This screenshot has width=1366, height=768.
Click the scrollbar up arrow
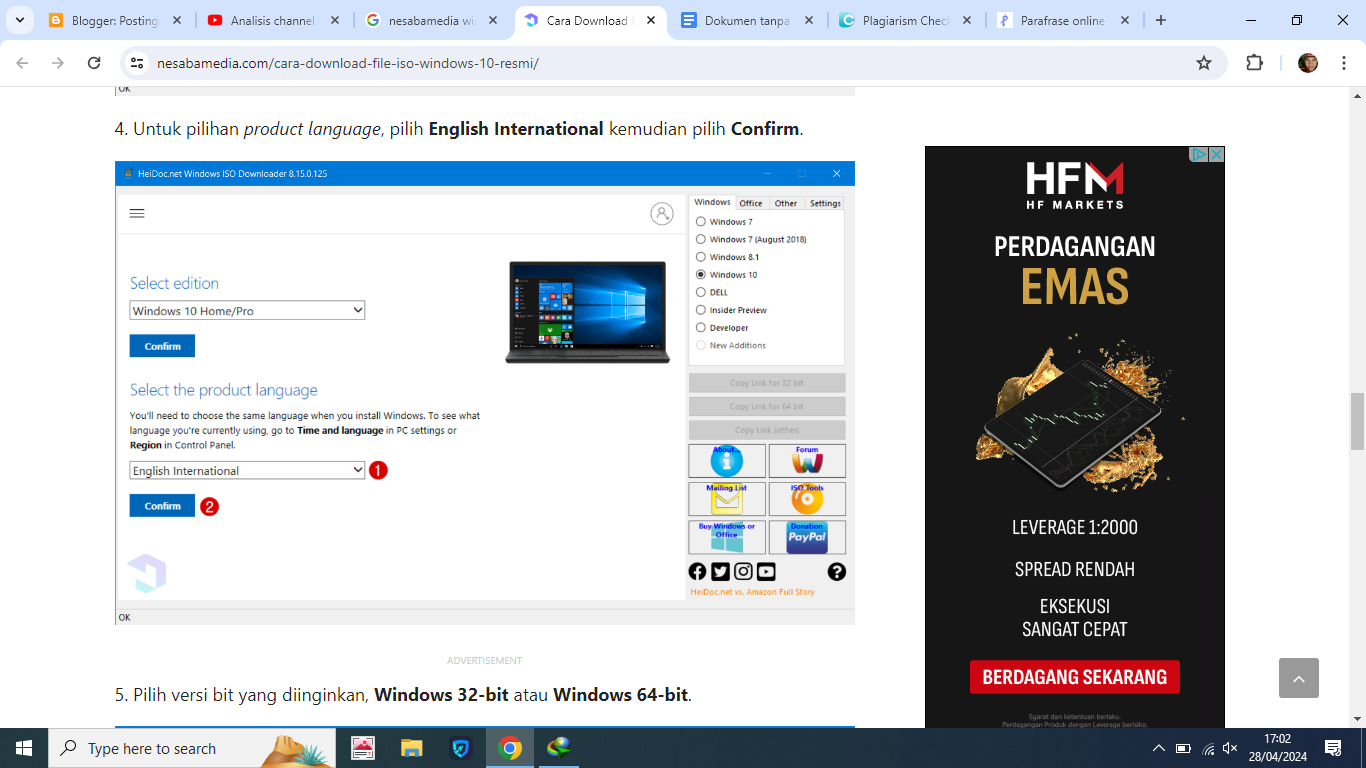[1357, 96]
